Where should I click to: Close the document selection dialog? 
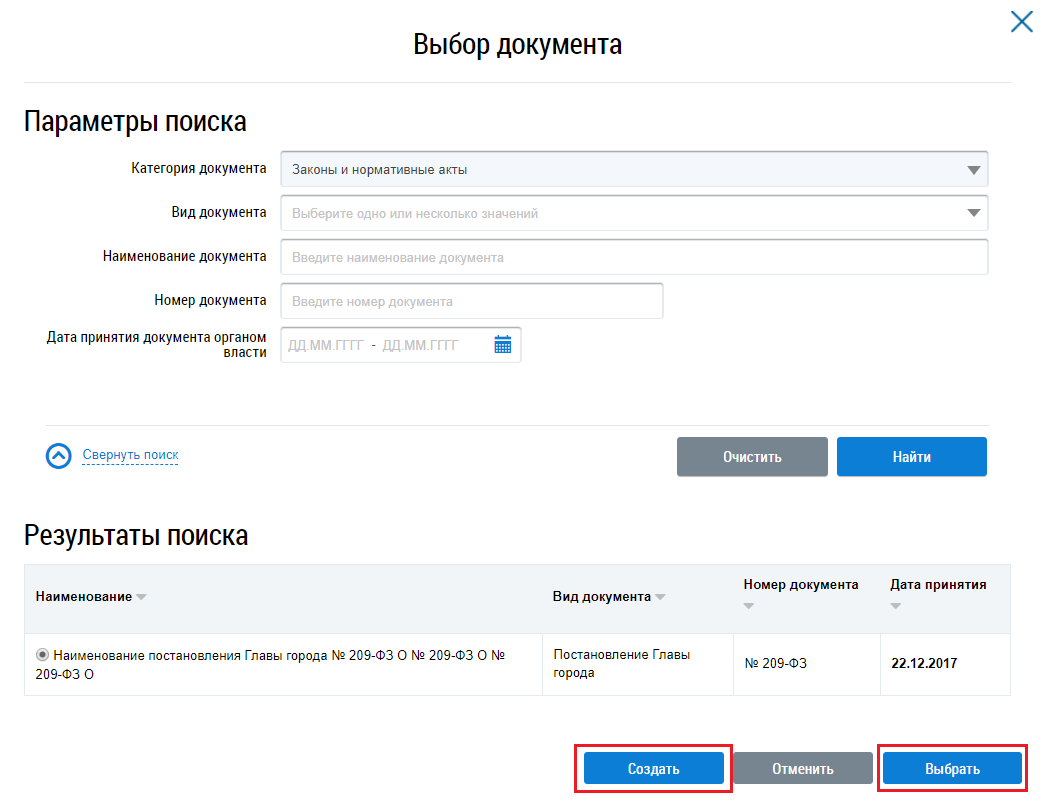coord(1021,21)
